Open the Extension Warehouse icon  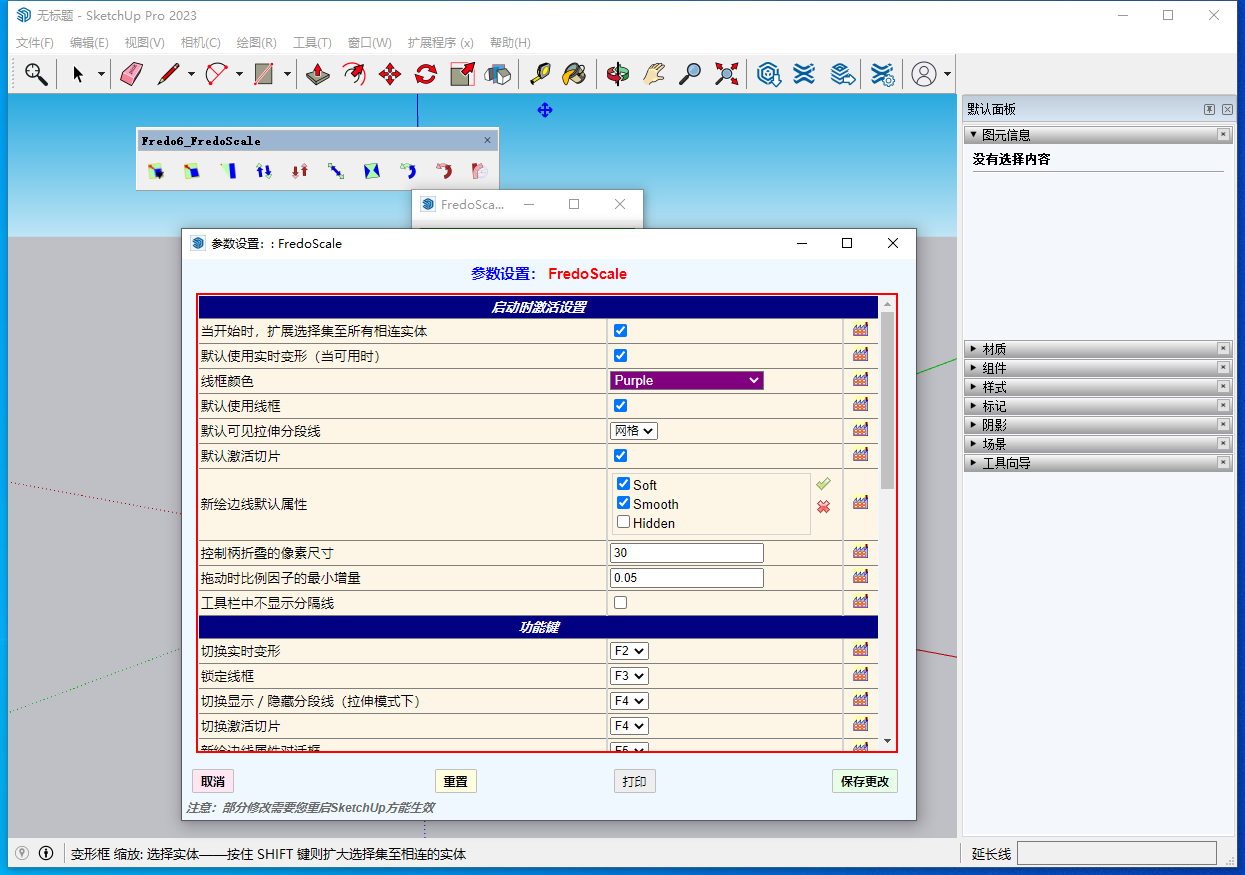pyautogui.click(x=804, y=74)
